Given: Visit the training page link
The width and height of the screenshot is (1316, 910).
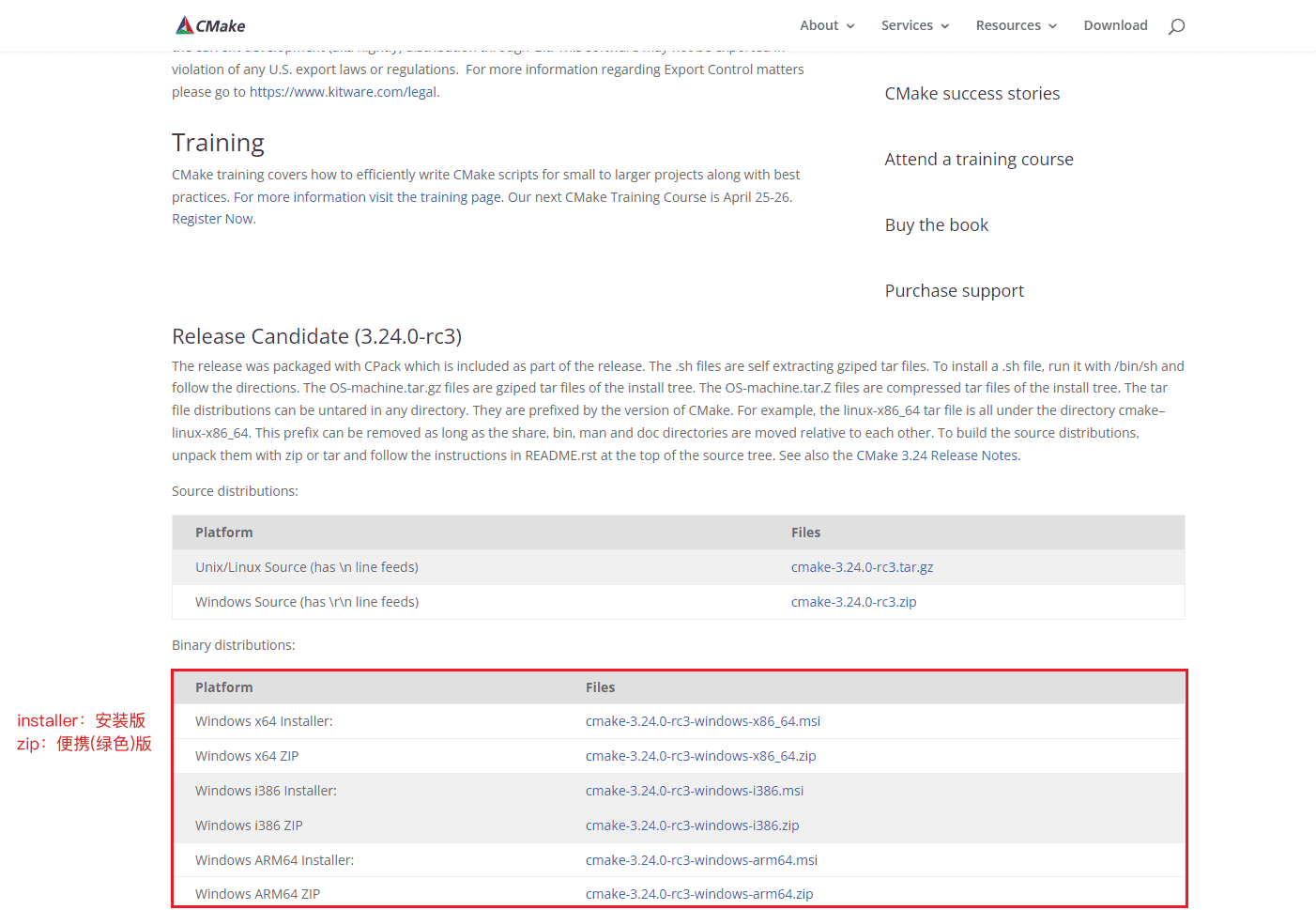Looking at the screenshot, I should click(x=367, y=197).
